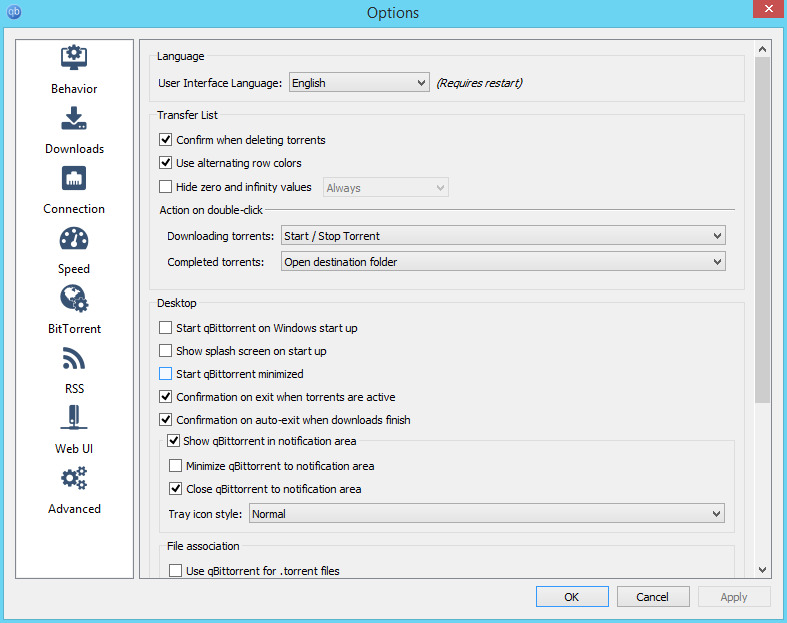
Task: Click the Apply button
Action: 734,596
